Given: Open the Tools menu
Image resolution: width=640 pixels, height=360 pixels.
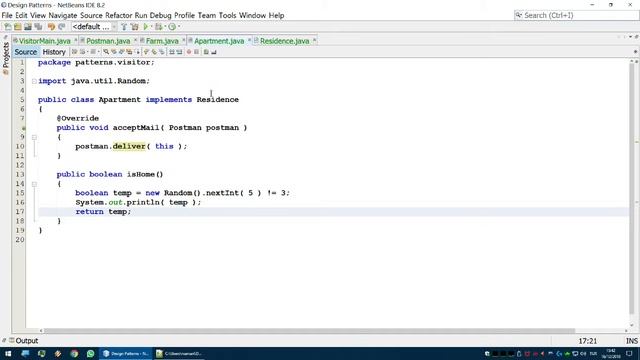Looking at the screenshot, I should [x=227, y=16].
